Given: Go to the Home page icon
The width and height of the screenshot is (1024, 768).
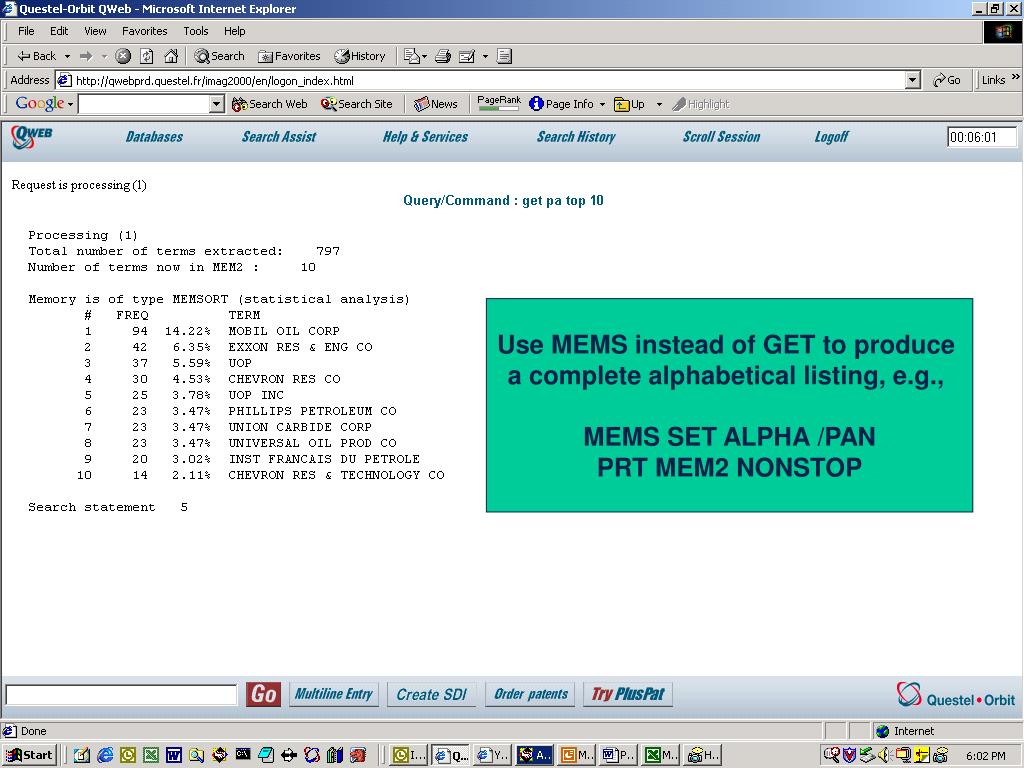Looking at the screenshot, I should [x=171, y=56].
